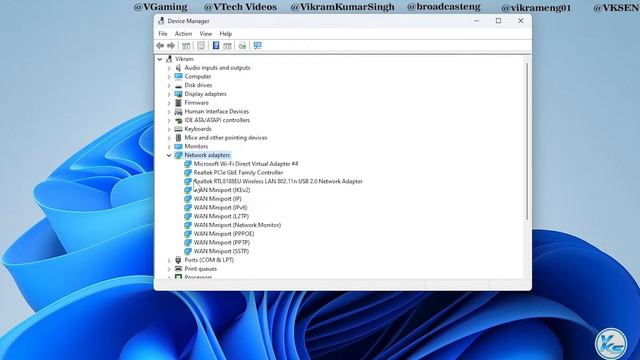The width and height of the screenshot is (640, 360).
Task: Open the File menu
Action: tap(163, 34)
